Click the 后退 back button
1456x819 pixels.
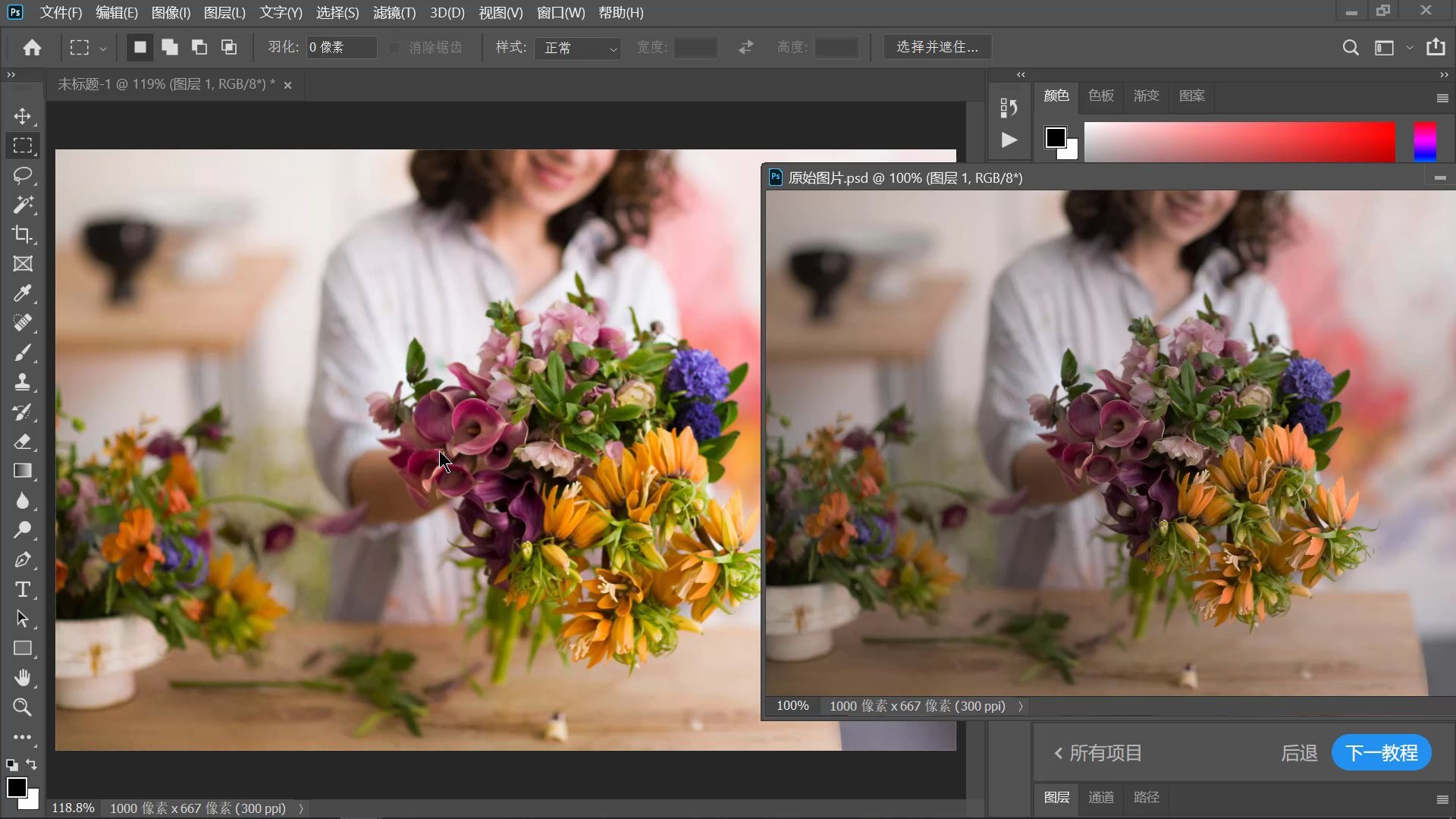(1299, 753)
